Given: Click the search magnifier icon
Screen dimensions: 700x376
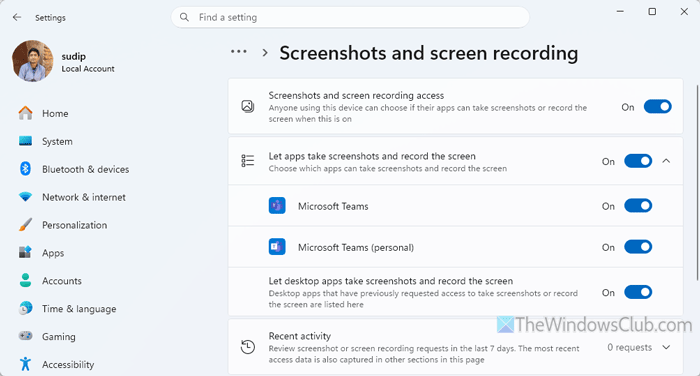Looking at the screenshot, I should coord(184,17).
